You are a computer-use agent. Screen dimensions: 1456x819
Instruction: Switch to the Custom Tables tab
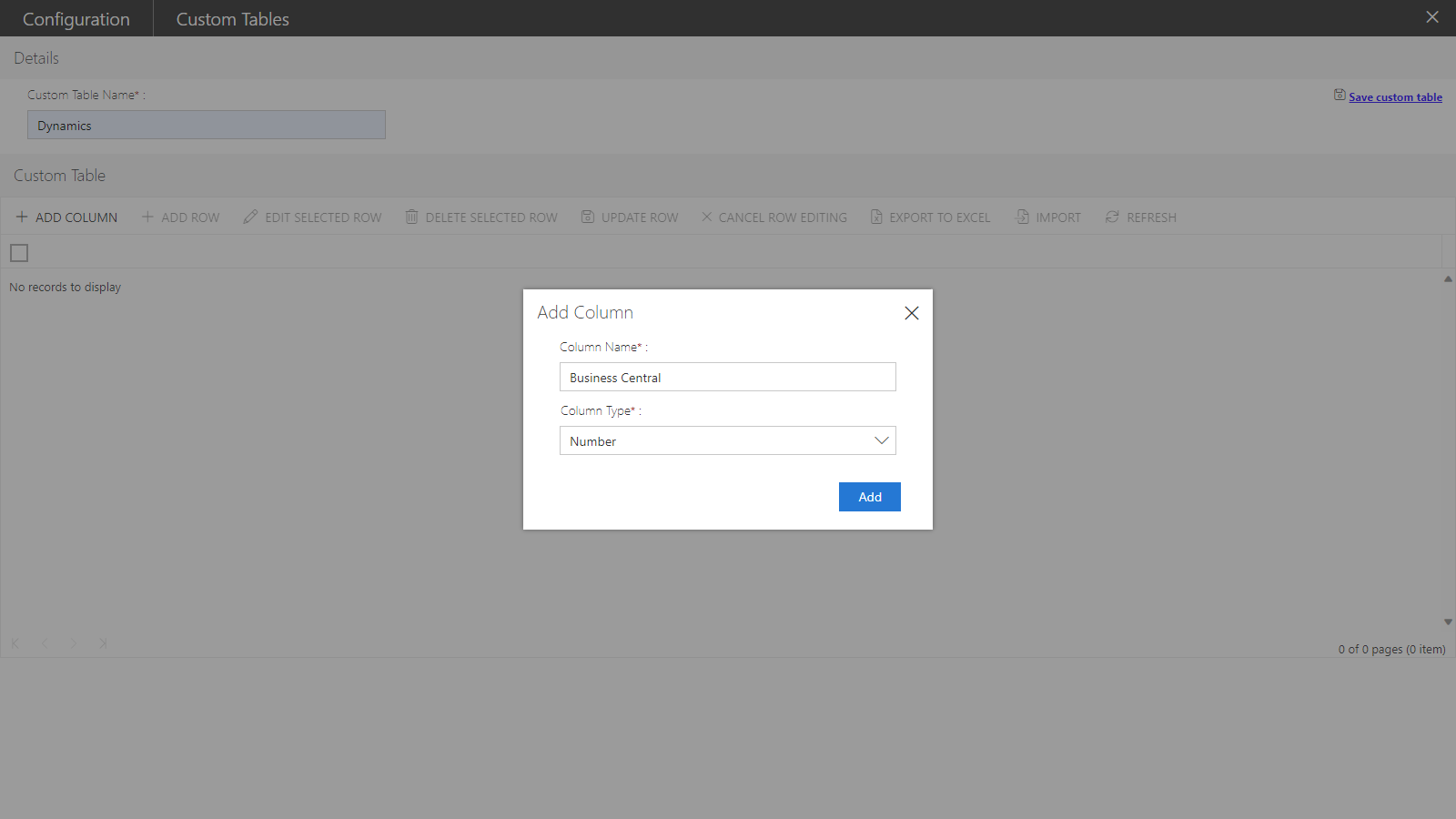(x=232, y=19)
